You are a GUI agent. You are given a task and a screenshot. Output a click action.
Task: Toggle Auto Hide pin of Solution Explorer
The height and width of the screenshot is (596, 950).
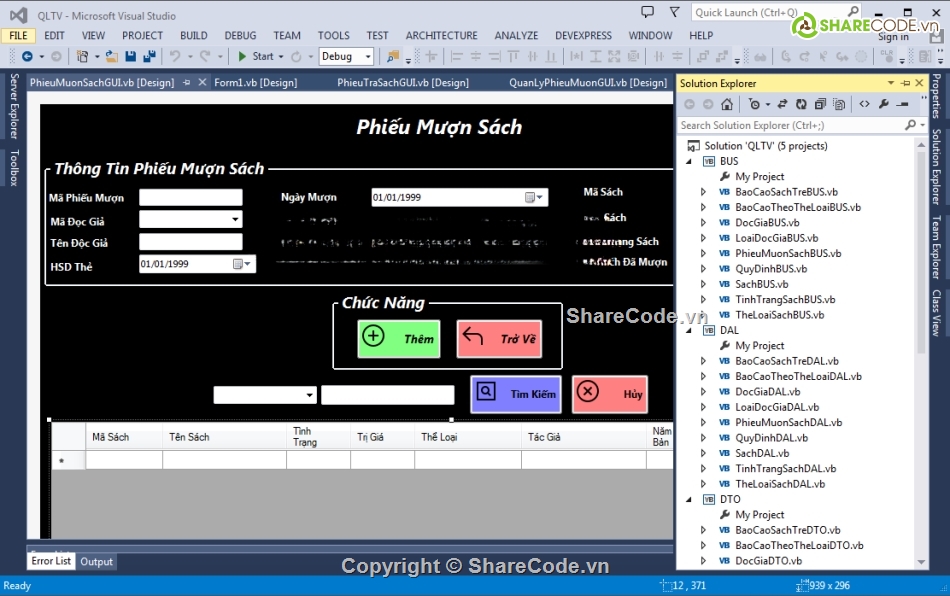[x=905, y=83]
